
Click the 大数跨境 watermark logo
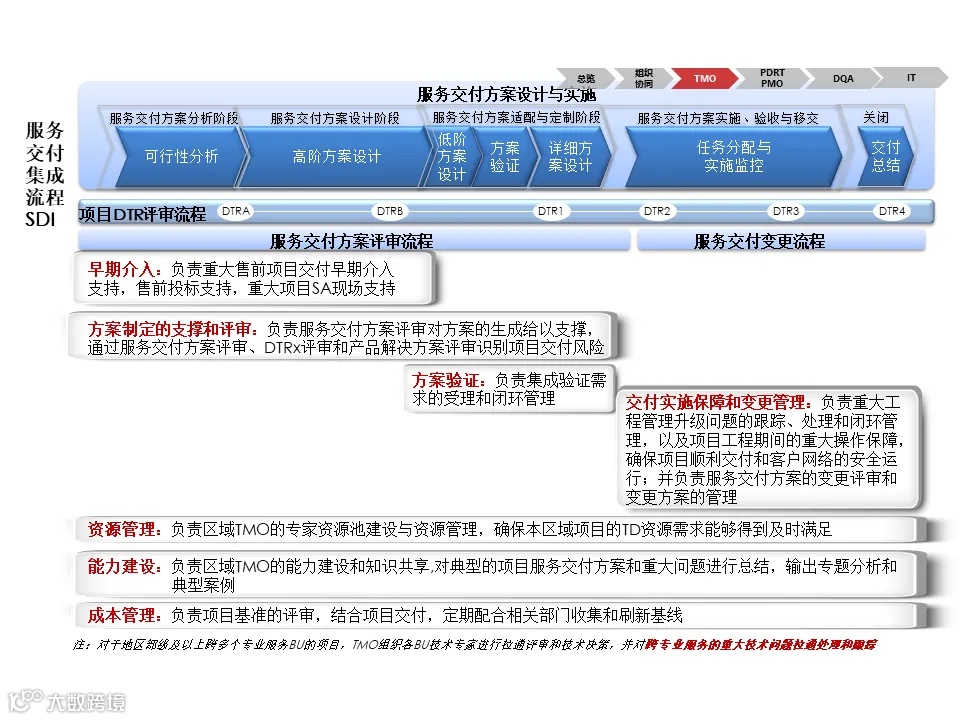[67, 702]
